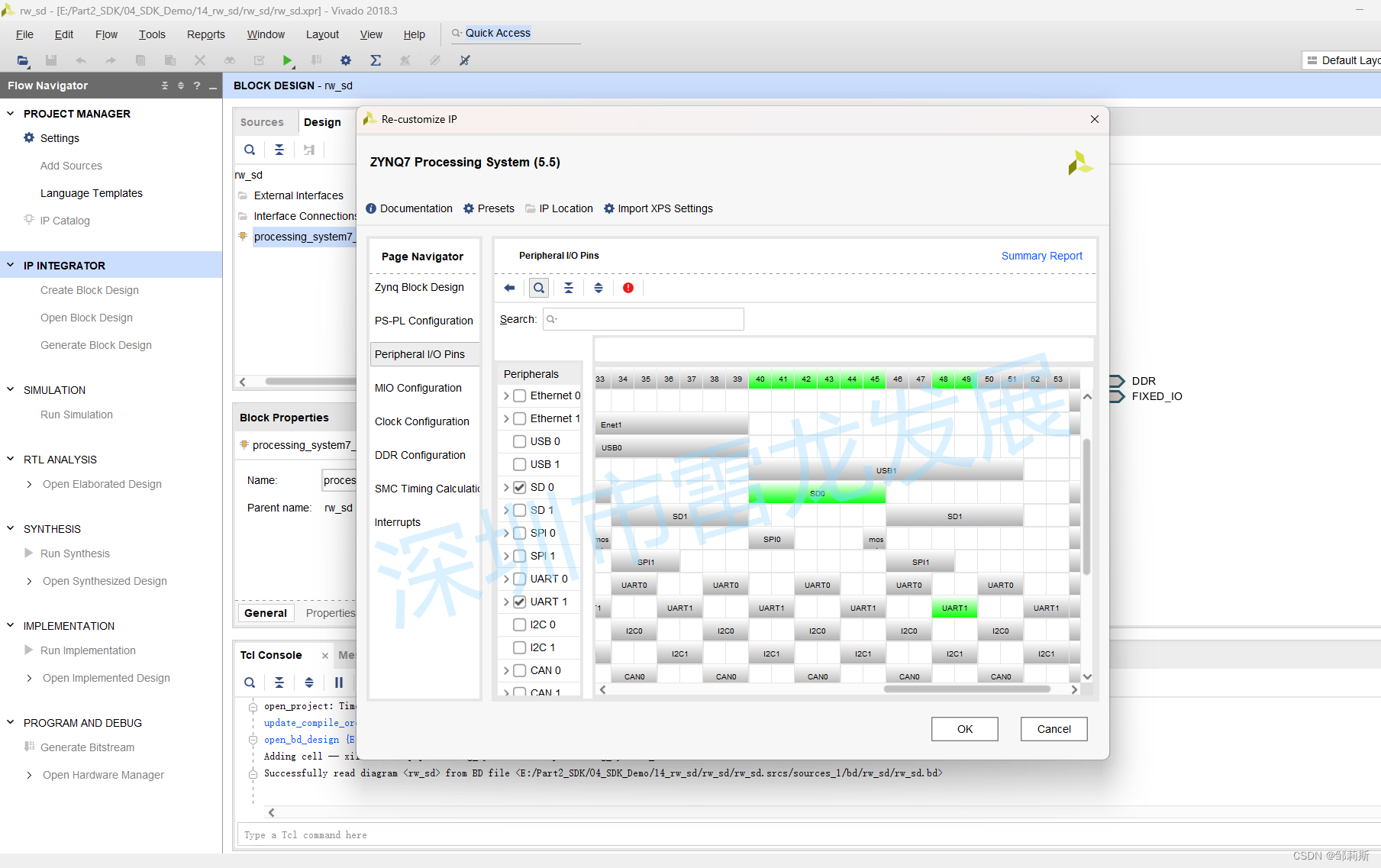Uncheck the UART 1 checkbox

pyautogui.click(x=520, y=602)
